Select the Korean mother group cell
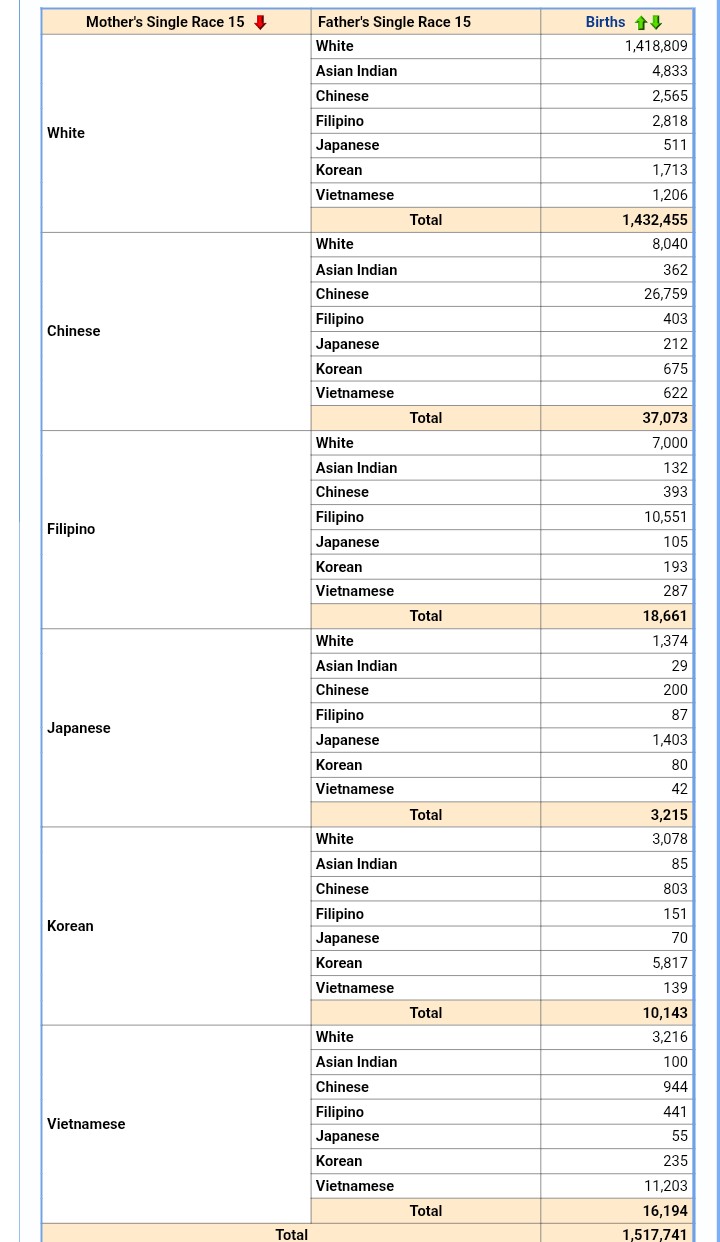 (x=176, y=926)
